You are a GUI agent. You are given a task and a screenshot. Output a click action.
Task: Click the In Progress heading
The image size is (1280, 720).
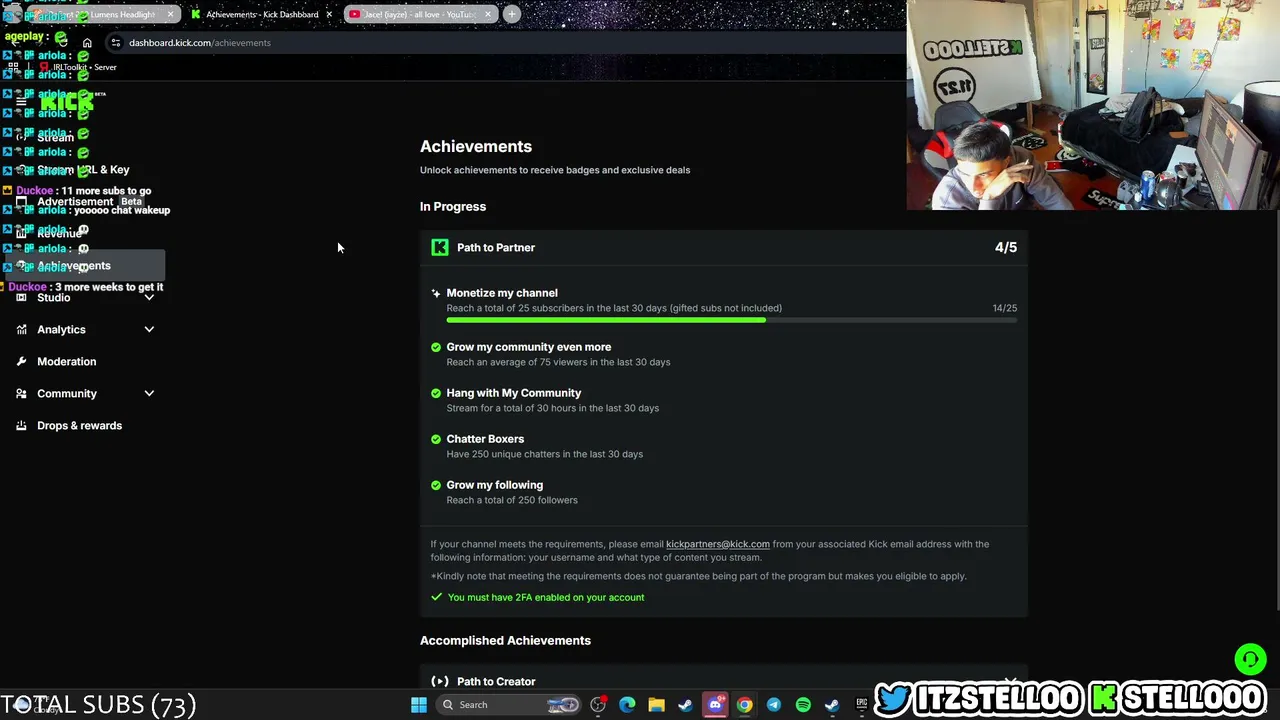[x=453, y=207]
